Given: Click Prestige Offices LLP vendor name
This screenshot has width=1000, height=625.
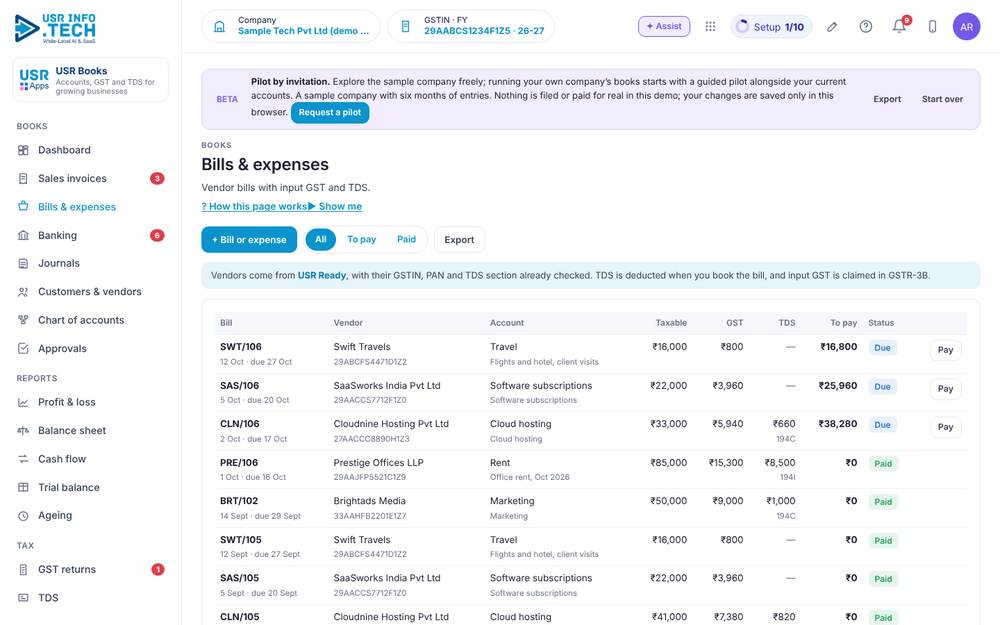Looking at the screenshot, I should pos(378,463).
